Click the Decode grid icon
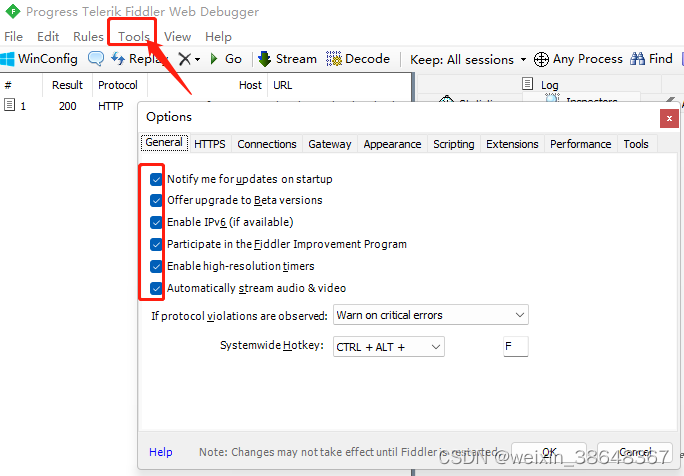The image size is (684, 476). pos(334,59)
